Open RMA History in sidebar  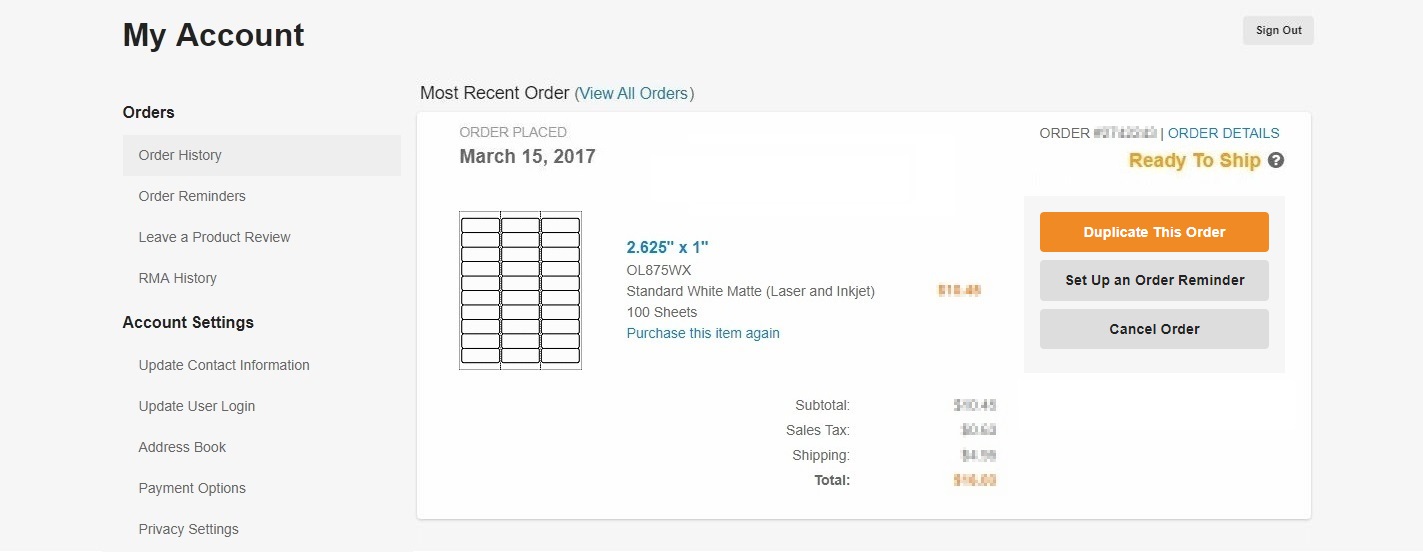pos(177,278)
